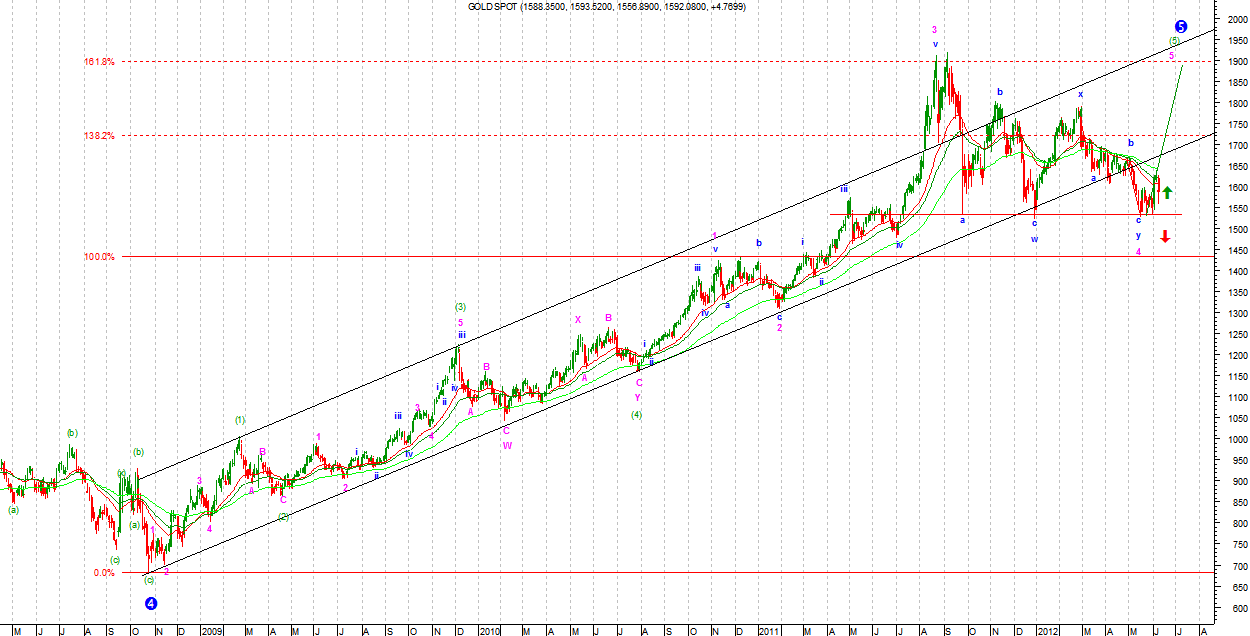Click the green (3) wave label near 2010
This screenshot has height=636, width=1250.
click(x=460, y=307)
